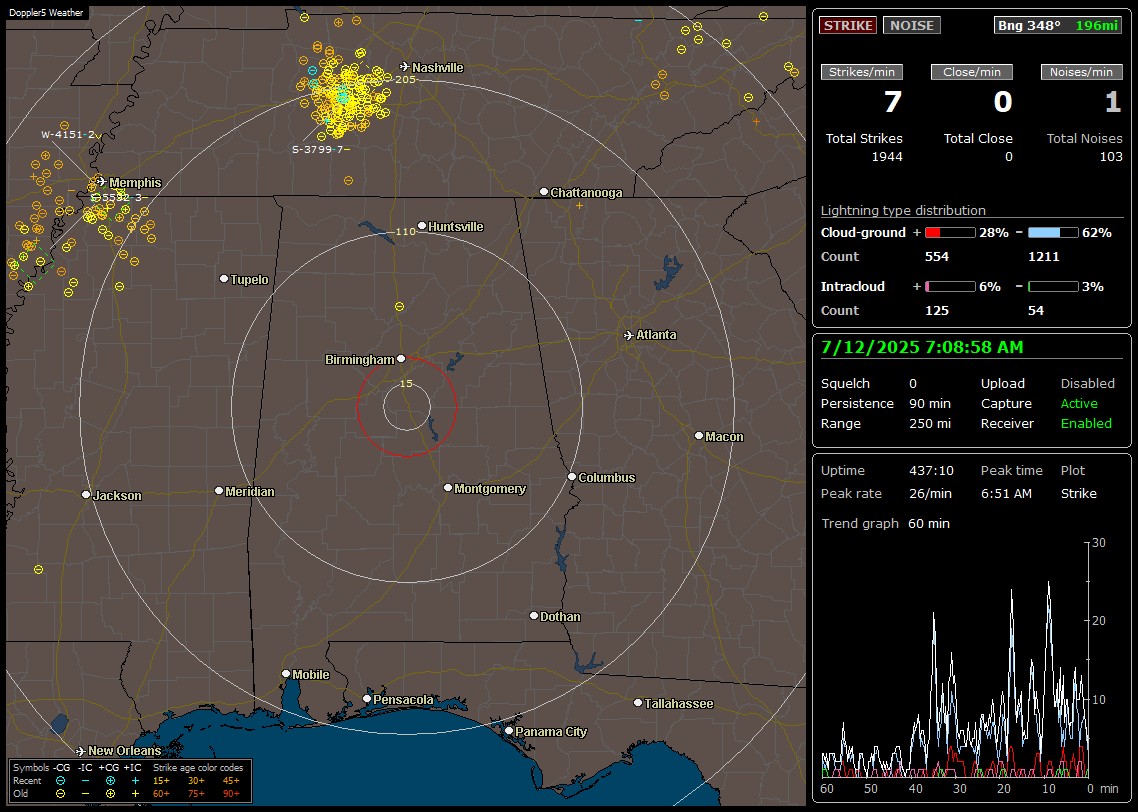Click the Trend graph 60 min setting

click(x=929, y=524)
